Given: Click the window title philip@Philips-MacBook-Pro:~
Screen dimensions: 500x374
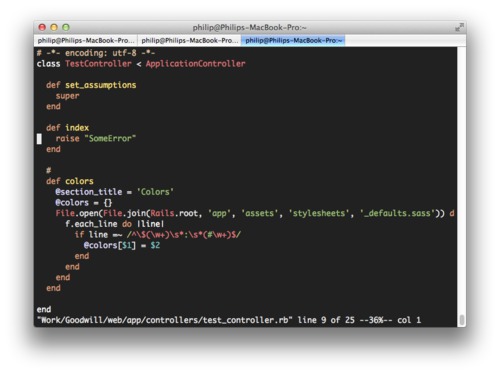Looking at the screenshot, I should click(249, 27).
